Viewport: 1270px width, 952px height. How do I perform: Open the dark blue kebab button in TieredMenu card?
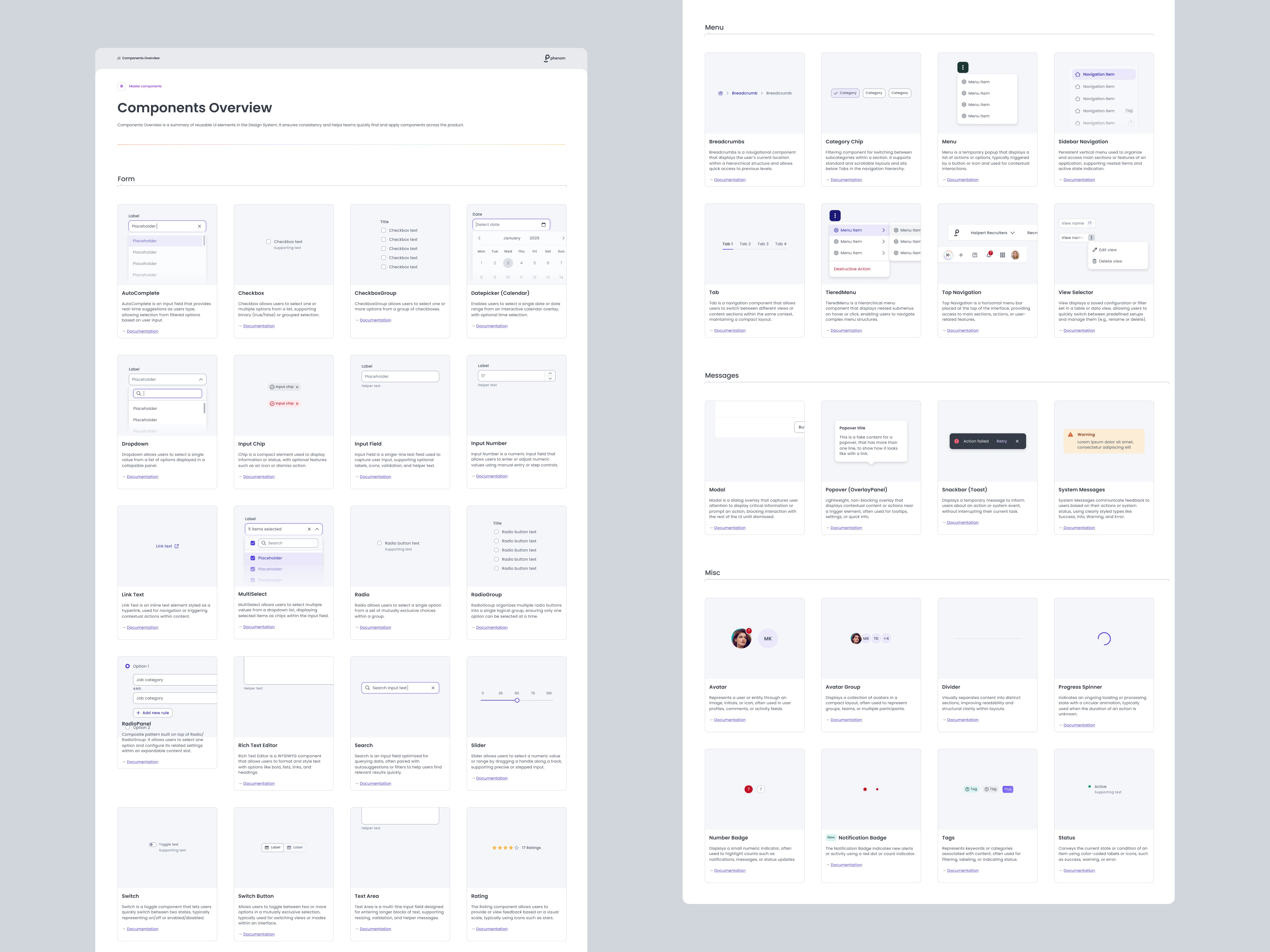835,215
